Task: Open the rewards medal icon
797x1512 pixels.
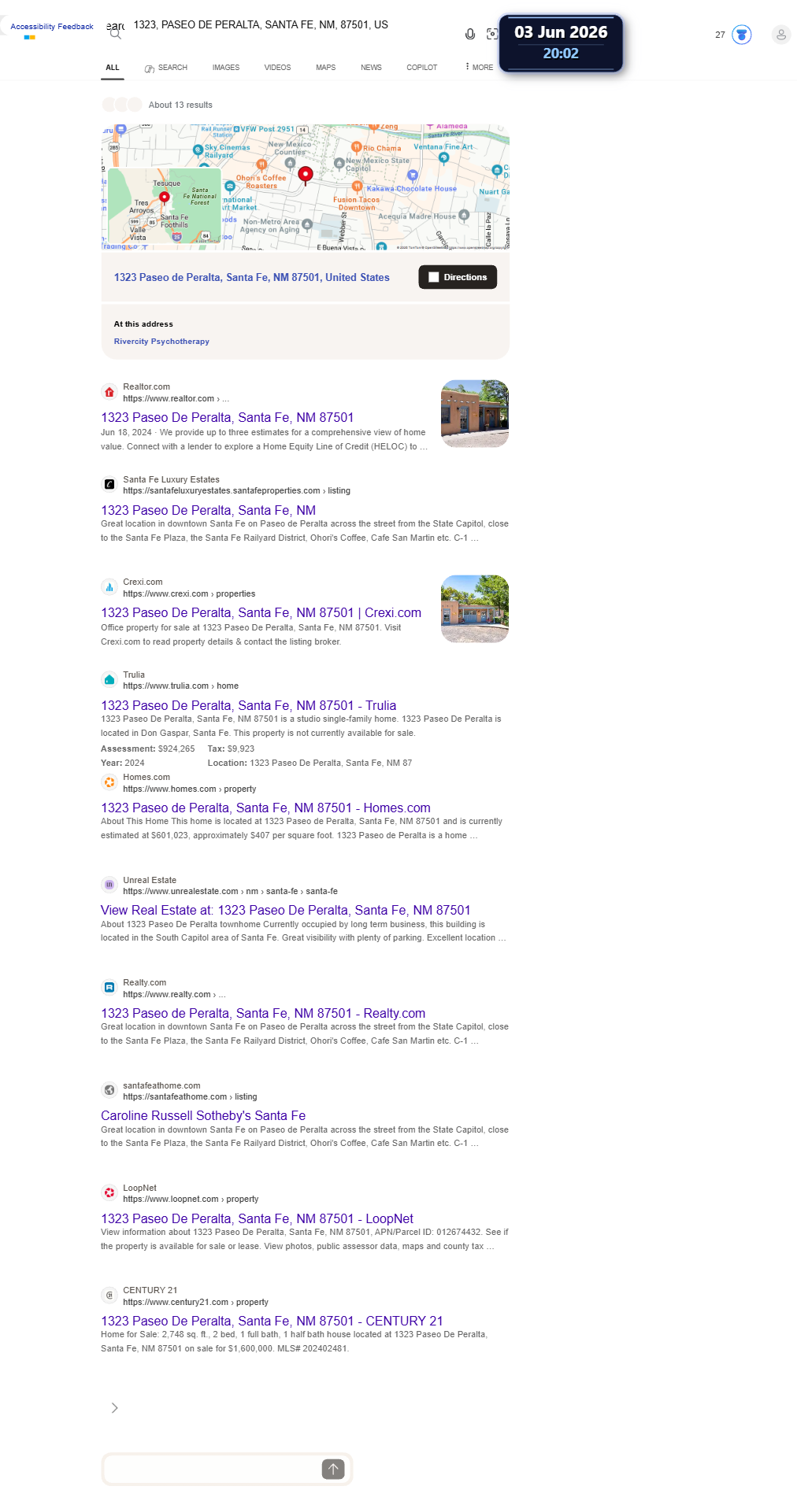Action: point(742,35)
